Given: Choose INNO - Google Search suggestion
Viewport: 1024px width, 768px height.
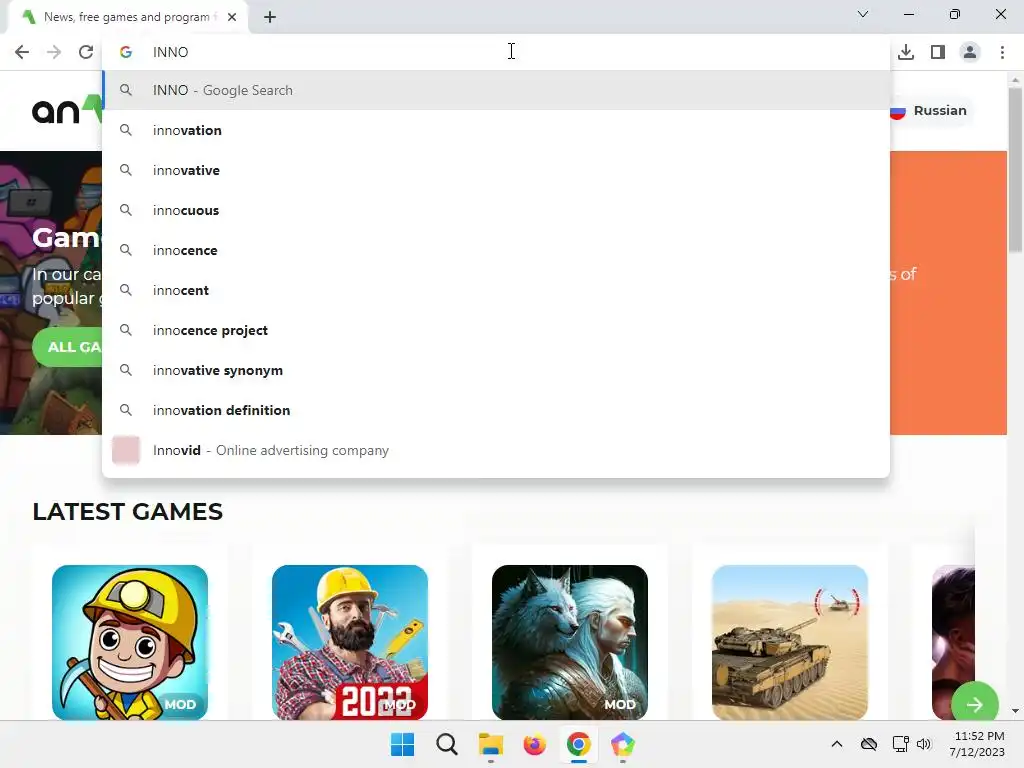Looking at the screenshot, I should pyautogui.click(x=496, y=90).
